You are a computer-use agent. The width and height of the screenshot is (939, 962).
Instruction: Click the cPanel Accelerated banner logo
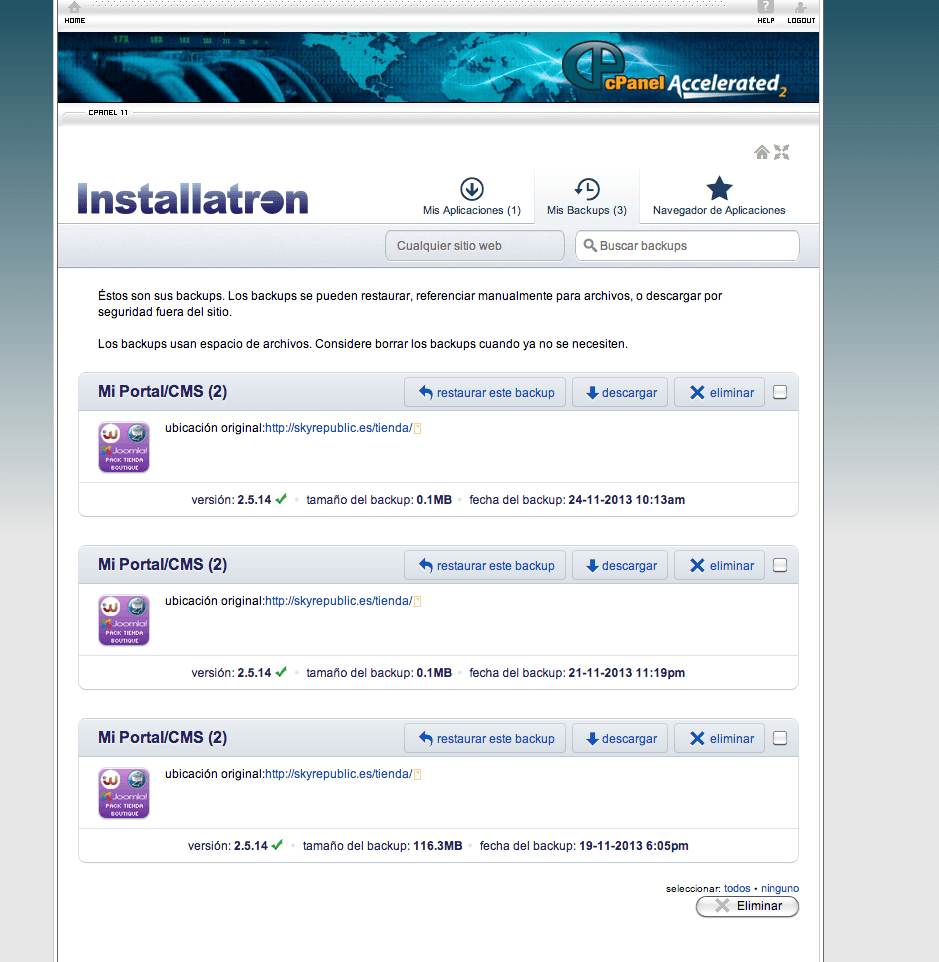tap(673, 69)
